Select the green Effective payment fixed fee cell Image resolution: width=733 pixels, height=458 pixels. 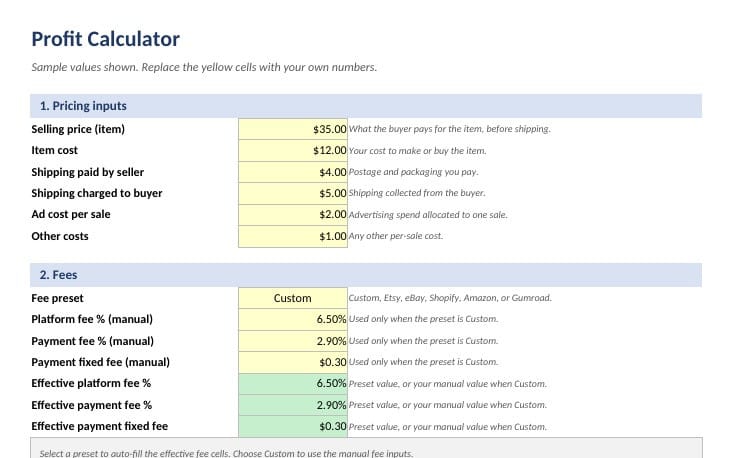coord(293,426)
